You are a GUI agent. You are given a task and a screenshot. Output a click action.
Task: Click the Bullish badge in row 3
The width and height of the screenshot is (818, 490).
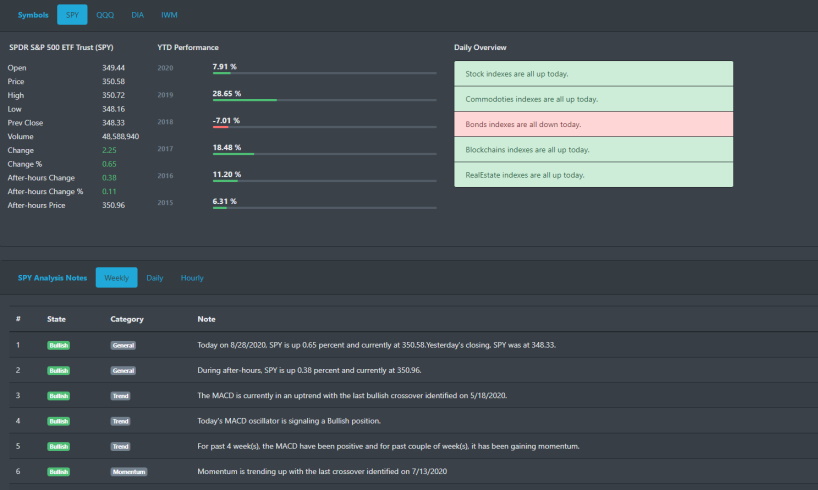[x=58, y=396]
